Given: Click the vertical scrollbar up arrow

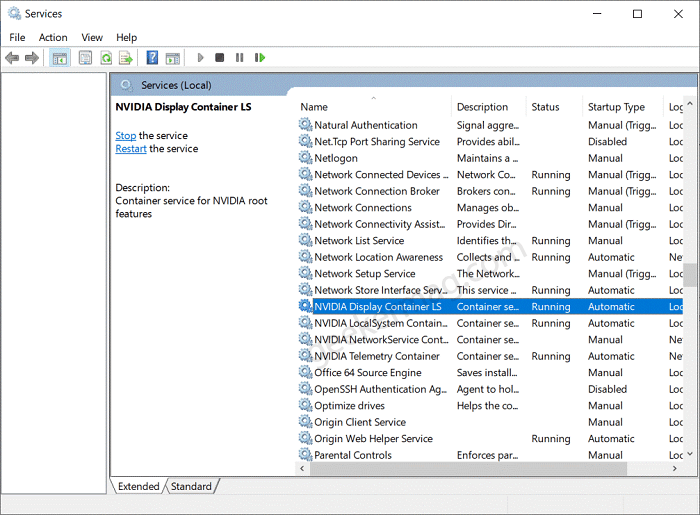Looking at the screenshot, I should pos(690,104).
